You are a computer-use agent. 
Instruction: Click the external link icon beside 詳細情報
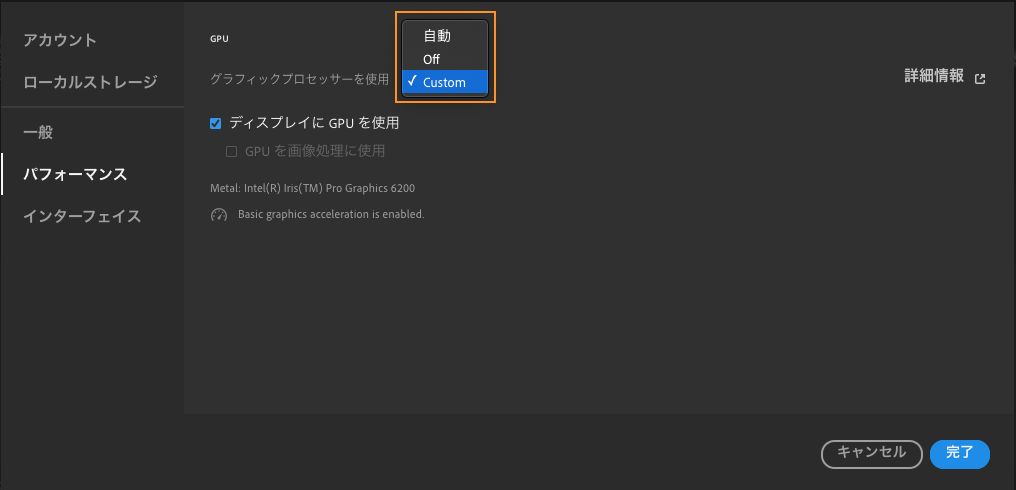980,78
